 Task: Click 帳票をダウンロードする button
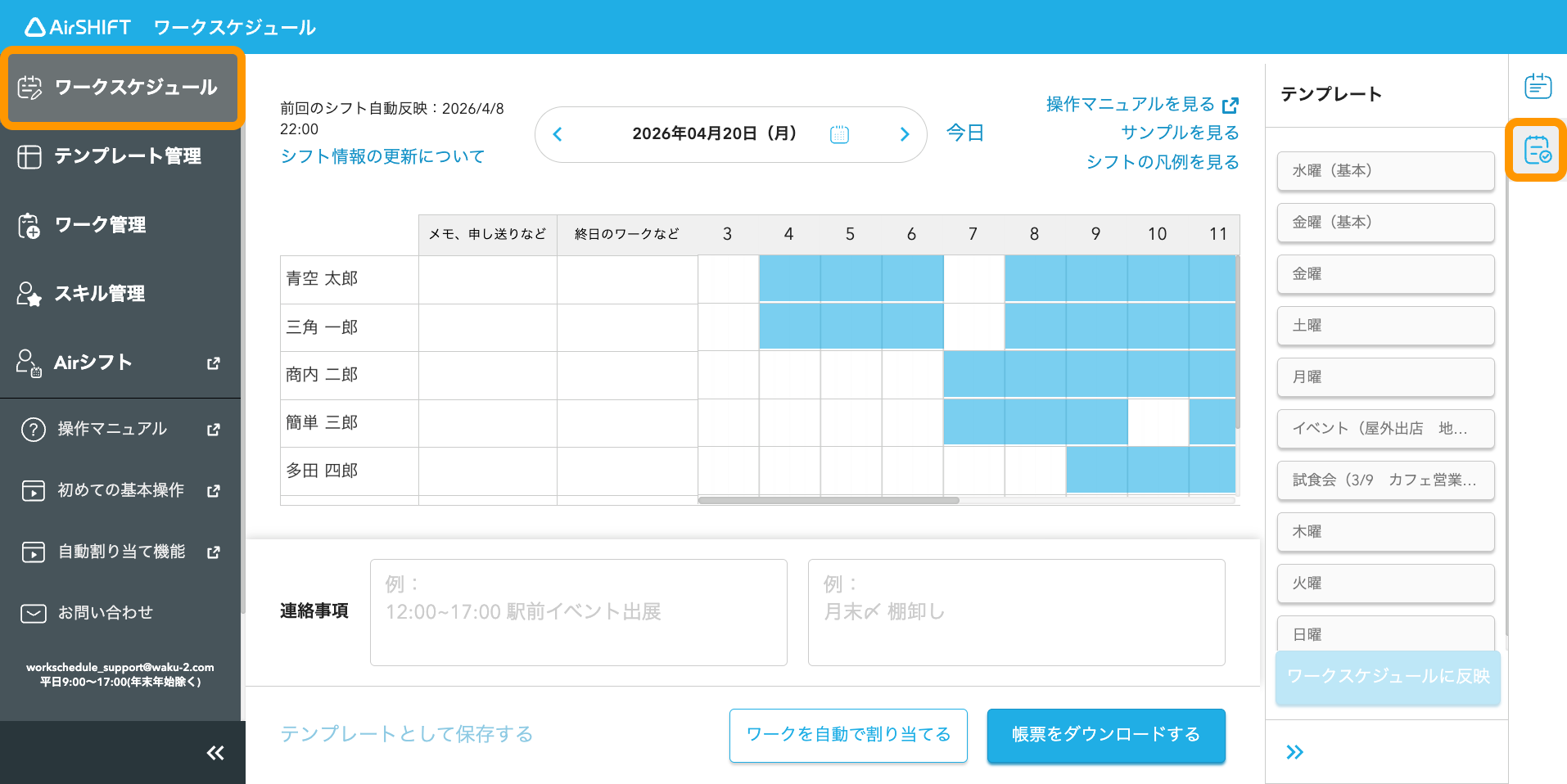[1106, 735]
